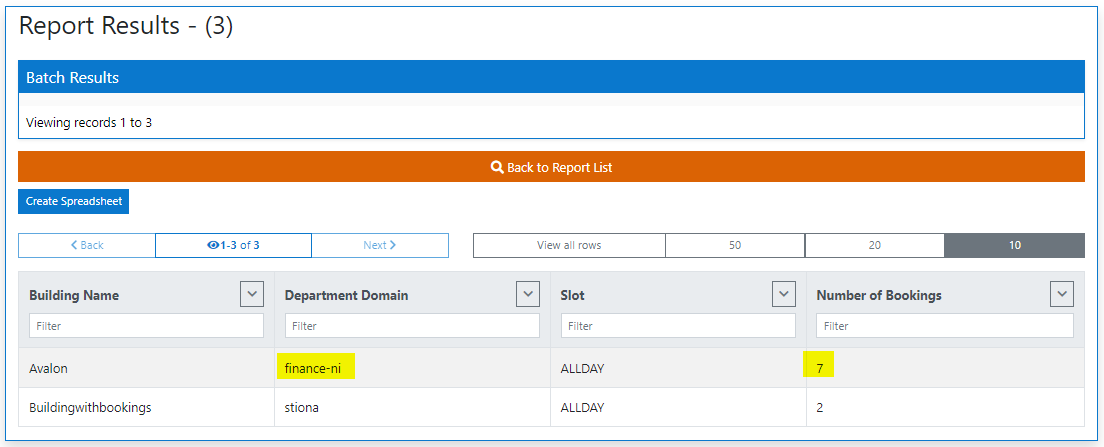This screenshot has width=1104, height=447.
Task: Click the Building Name filter field
Action: [146, 326]
